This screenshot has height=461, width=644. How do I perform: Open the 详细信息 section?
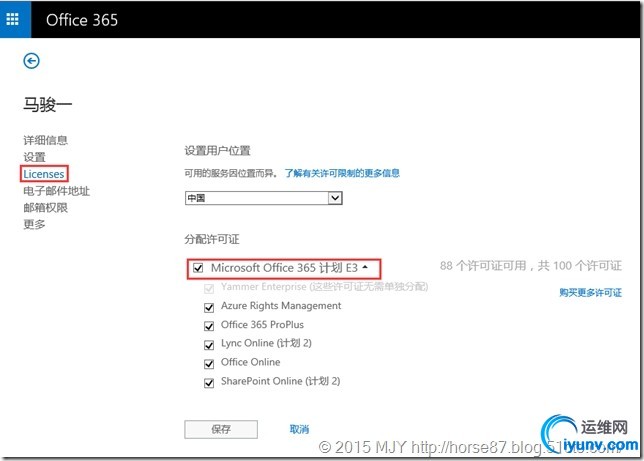pyautogui.click(x=45, y=140)
